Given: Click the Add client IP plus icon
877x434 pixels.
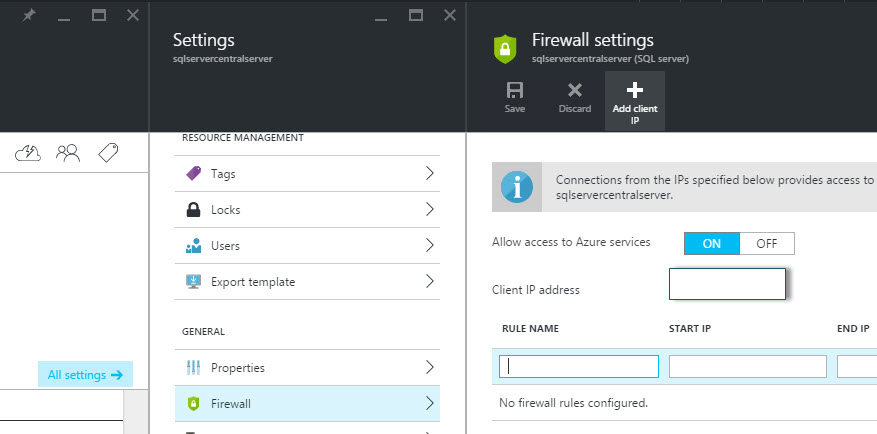Looking at the screenshot, I should pos(634,91).
